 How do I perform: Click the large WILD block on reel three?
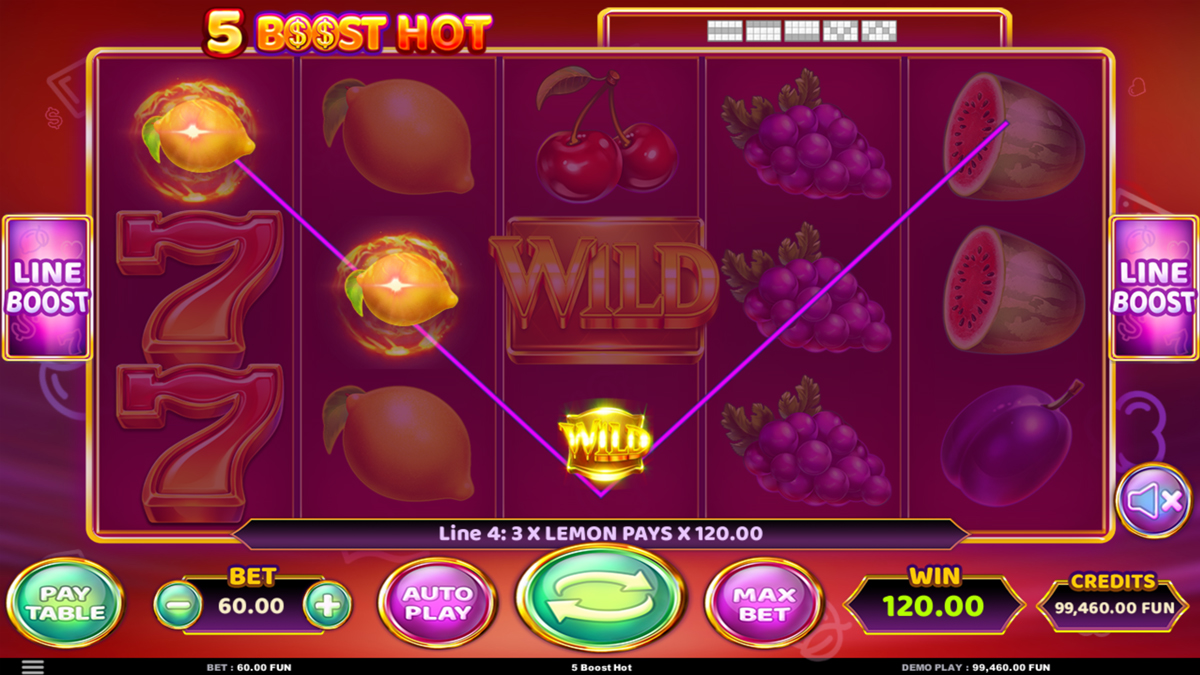pyautogui.click(x=602, y=289)
